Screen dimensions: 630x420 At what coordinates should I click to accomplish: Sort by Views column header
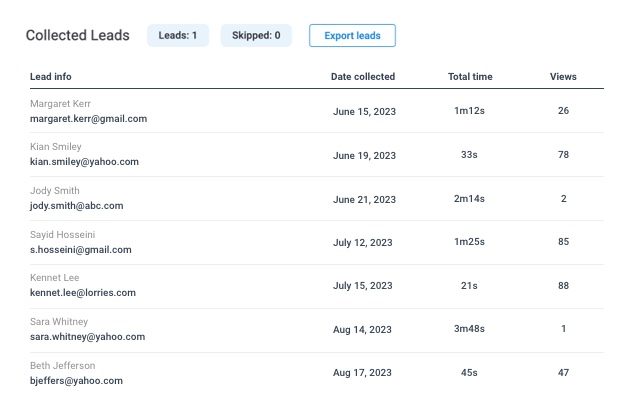[563, 77]
